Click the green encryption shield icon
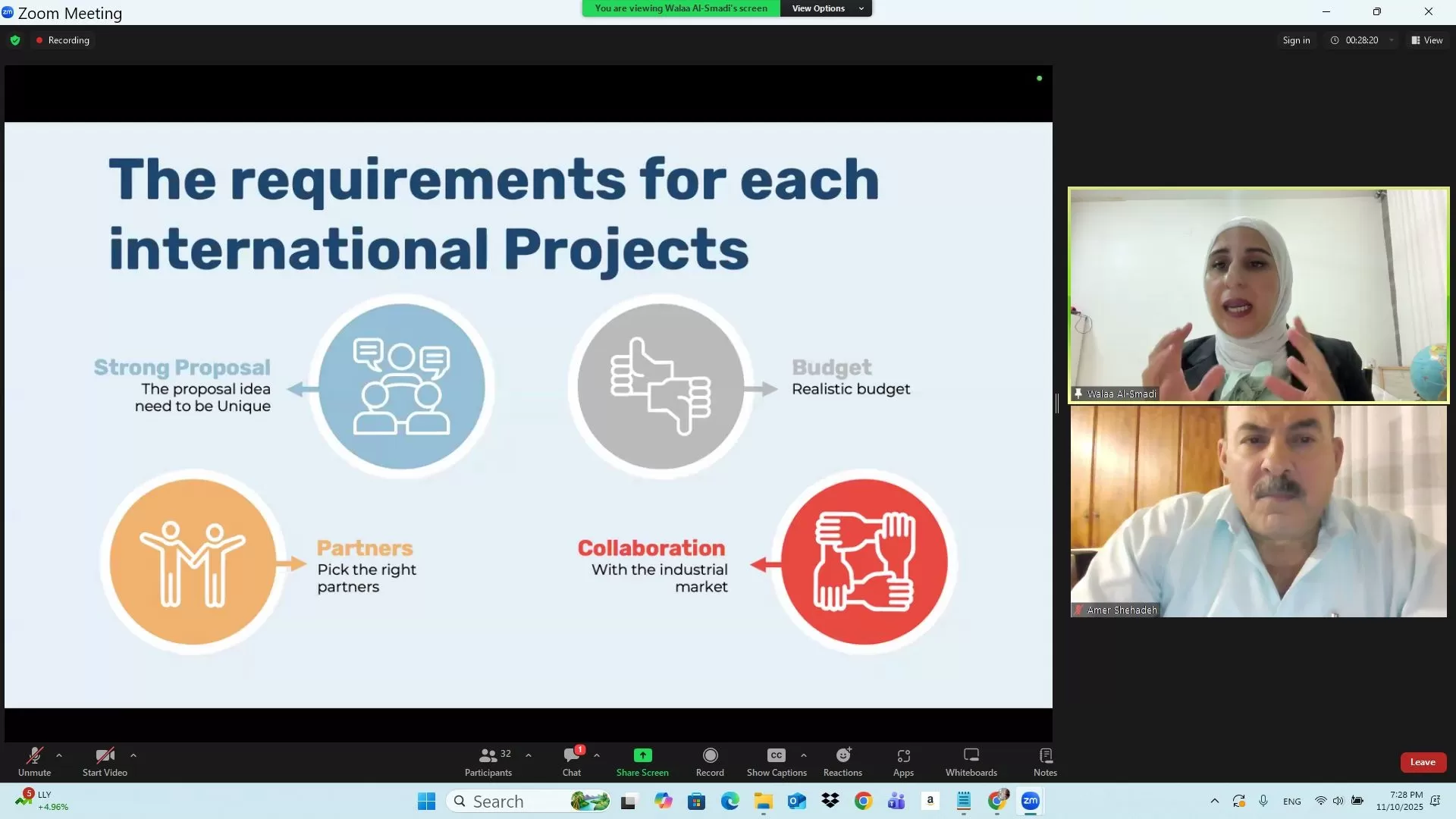Image resolution: width=1456 pixels, height=819 pixels. coord(15,40)
